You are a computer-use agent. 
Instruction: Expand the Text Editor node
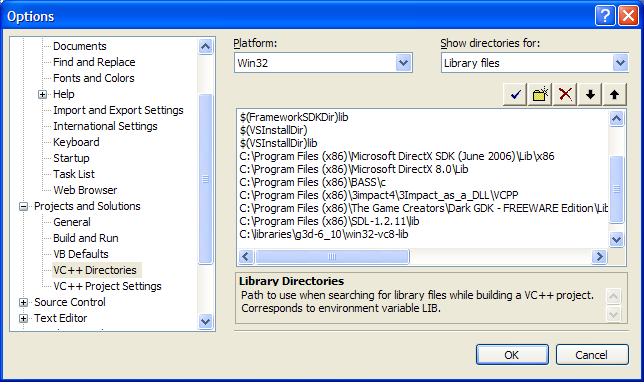tap(23, 318)
